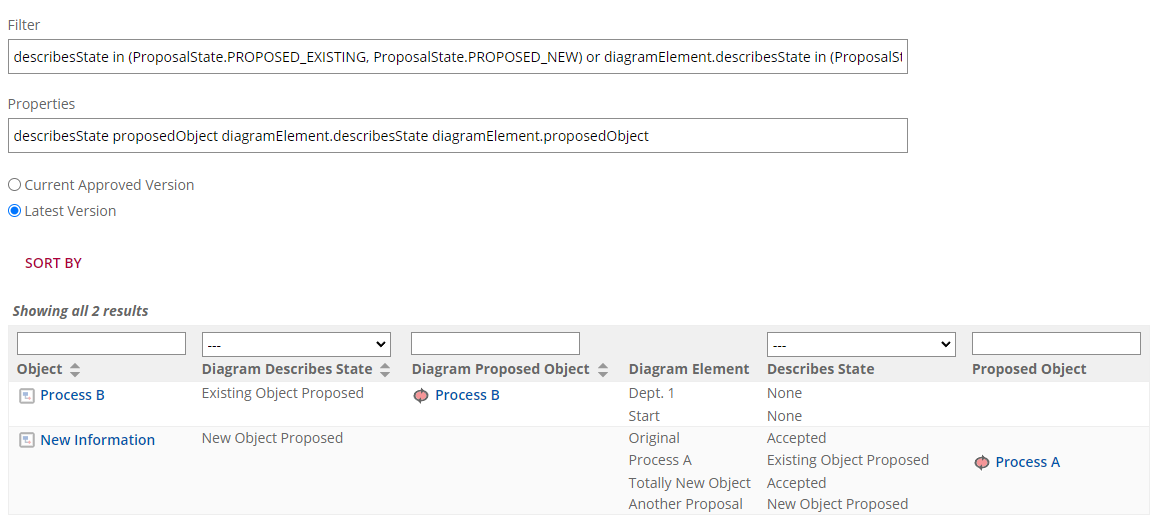
Task: Open the Process B object link
Action: point(72,395)
